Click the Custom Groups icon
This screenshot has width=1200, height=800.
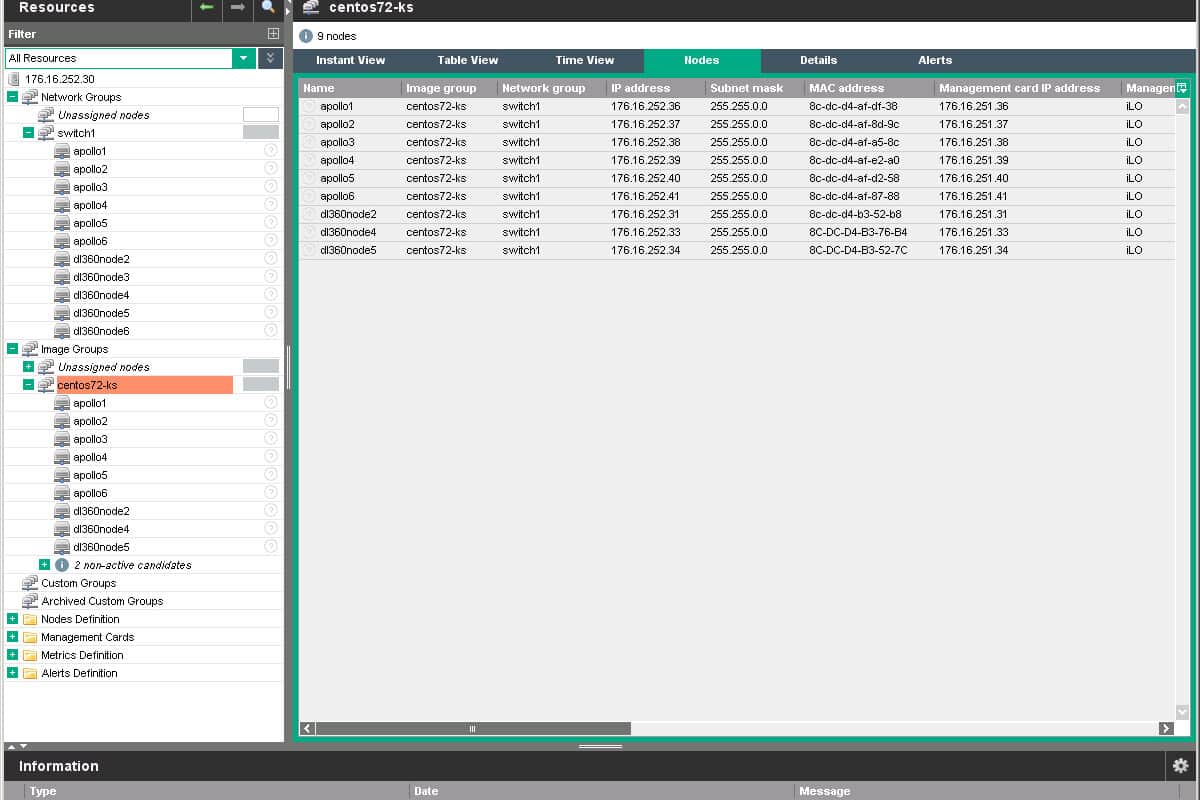30,583
